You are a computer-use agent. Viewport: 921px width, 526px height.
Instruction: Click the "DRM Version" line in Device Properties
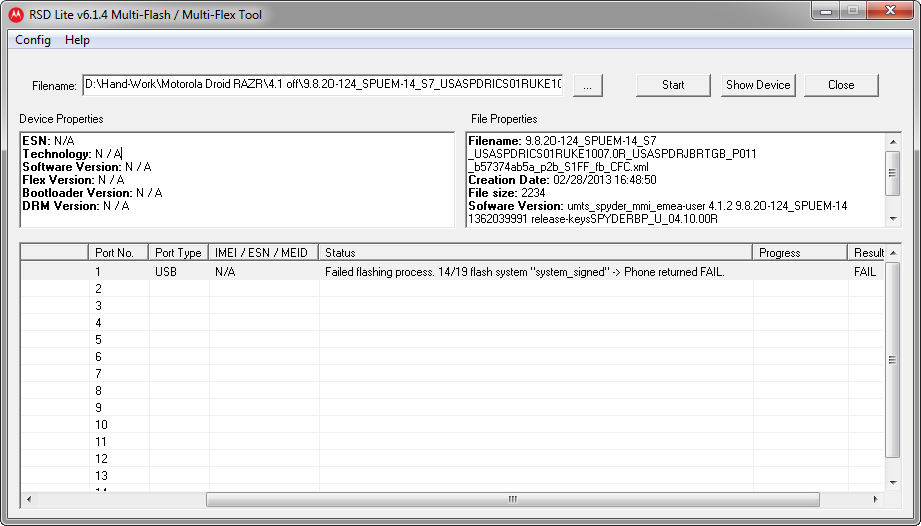click(x=76, y=205)
